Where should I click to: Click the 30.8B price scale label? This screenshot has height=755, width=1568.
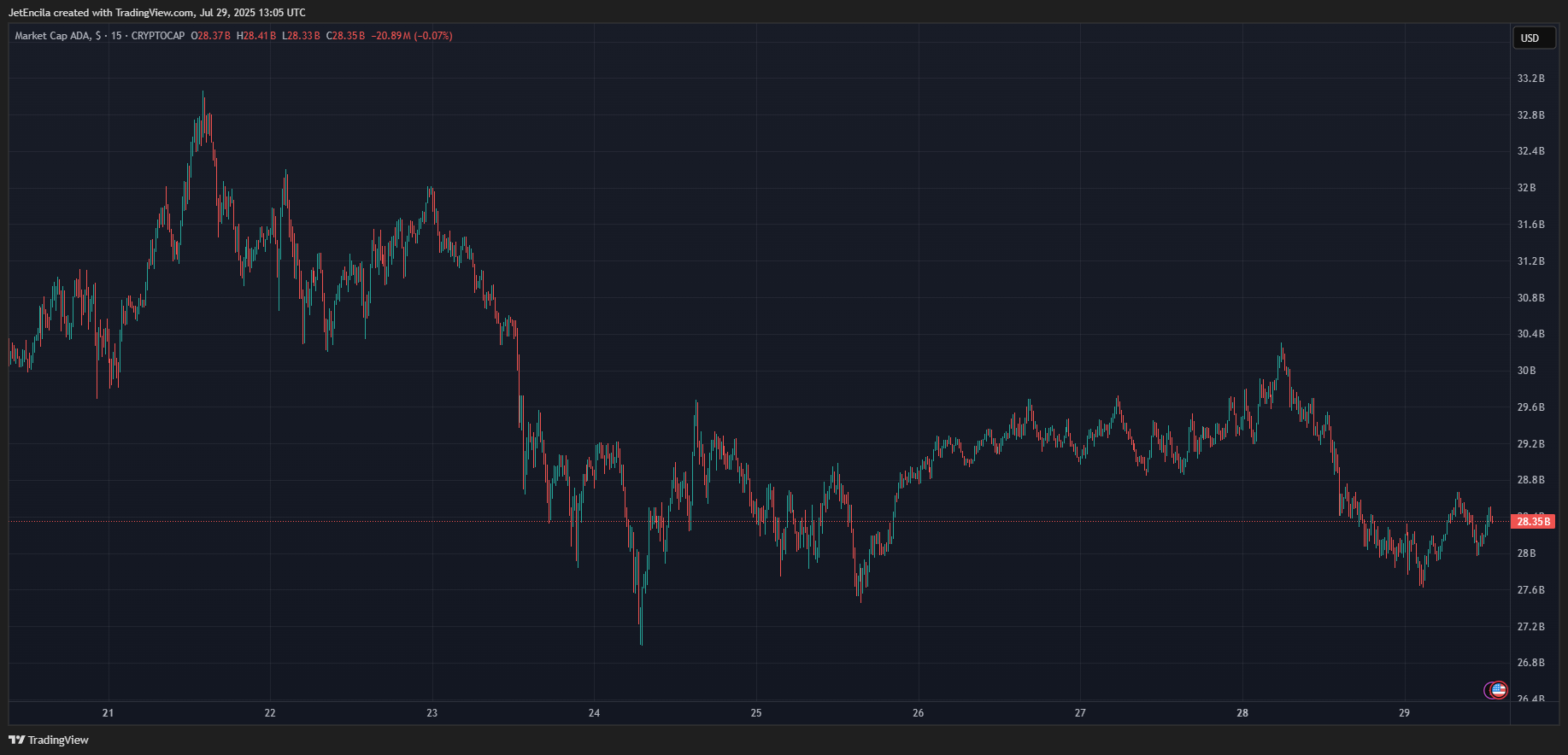pos(1530,298)
